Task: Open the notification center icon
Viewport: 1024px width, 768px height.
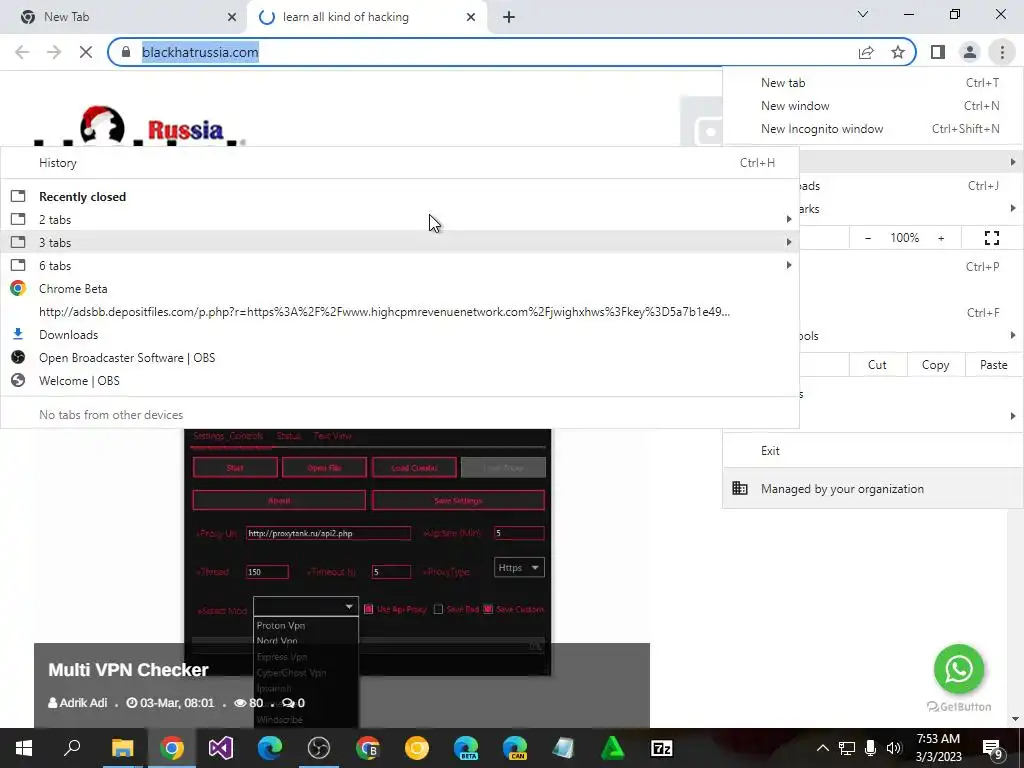Action: point(992,749)
